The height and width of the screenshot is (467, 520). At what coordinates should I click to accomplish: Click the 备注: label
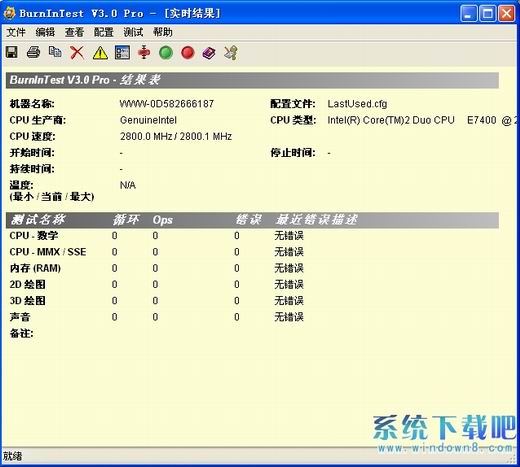(21, 333)
